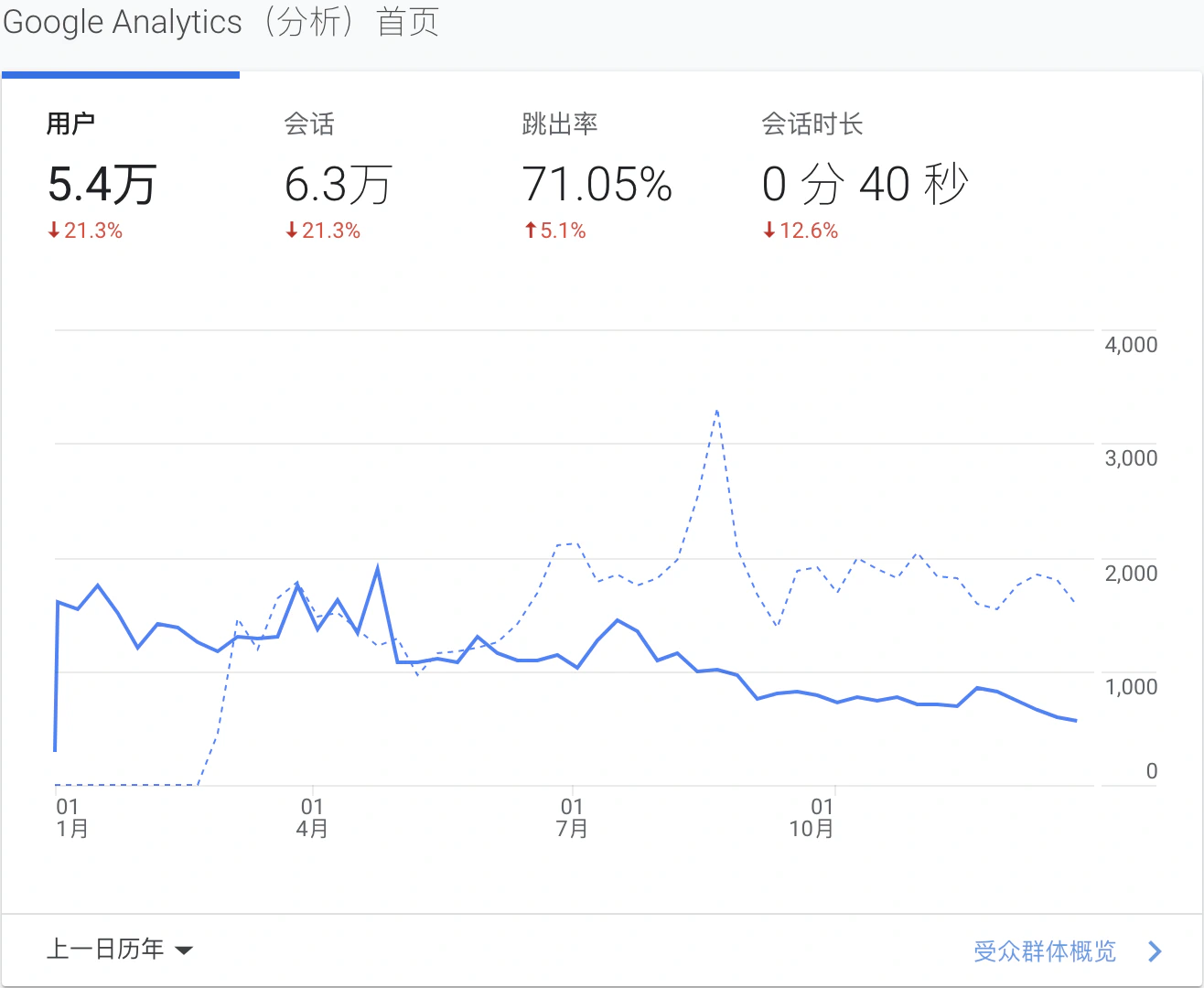This screenshot has width=1204, height=988.
Task: Click the solid line's highest spike after April
Action: pos(377,568)
